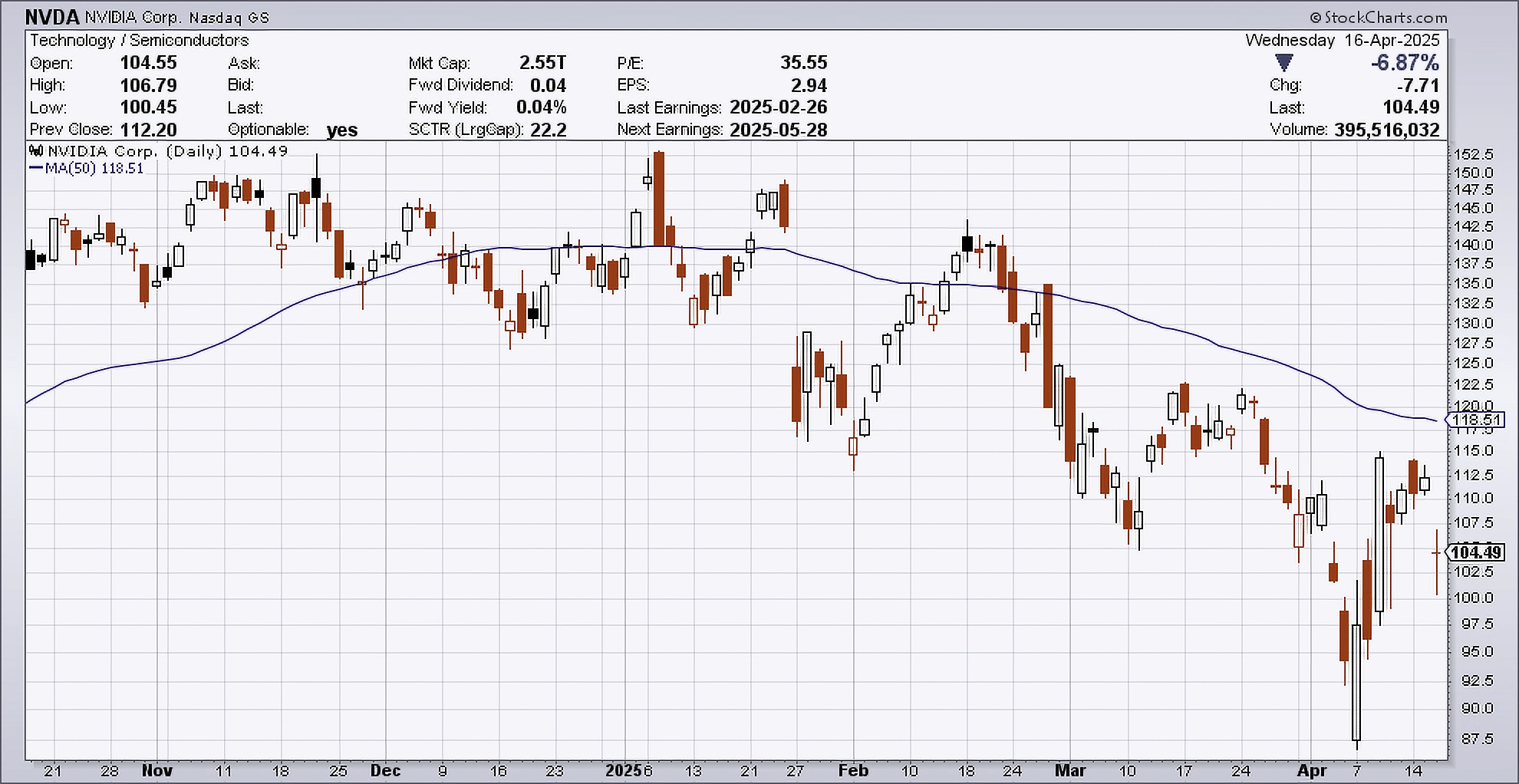Click the candlestick chart icon beside NVIDIA Corp. legend
The height and width of the screenshot is (784, 1519).
click(36, 150)
